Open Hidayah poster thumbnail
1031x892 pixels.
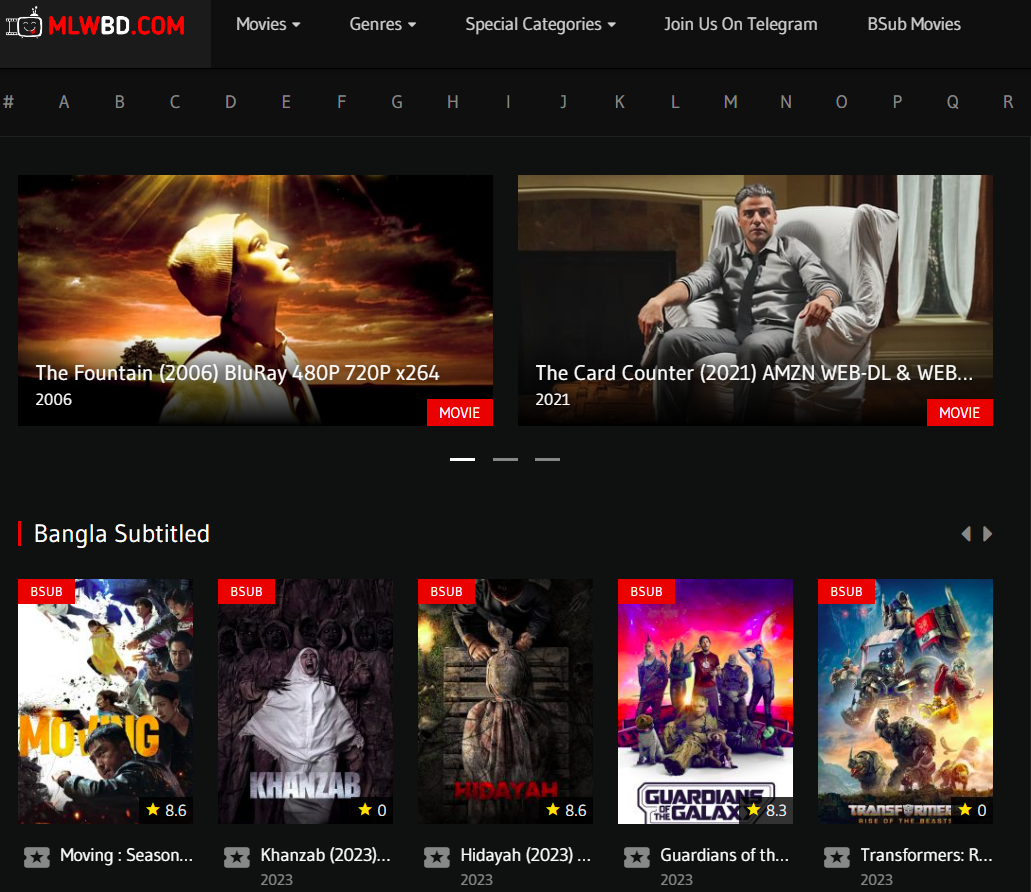tap(506, 701)
